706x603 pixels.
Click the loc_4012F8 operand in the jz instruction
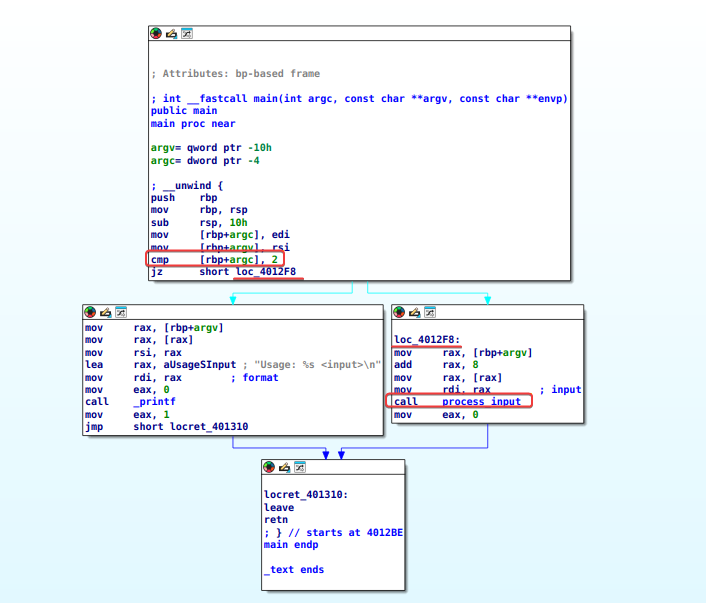point(266,272)
